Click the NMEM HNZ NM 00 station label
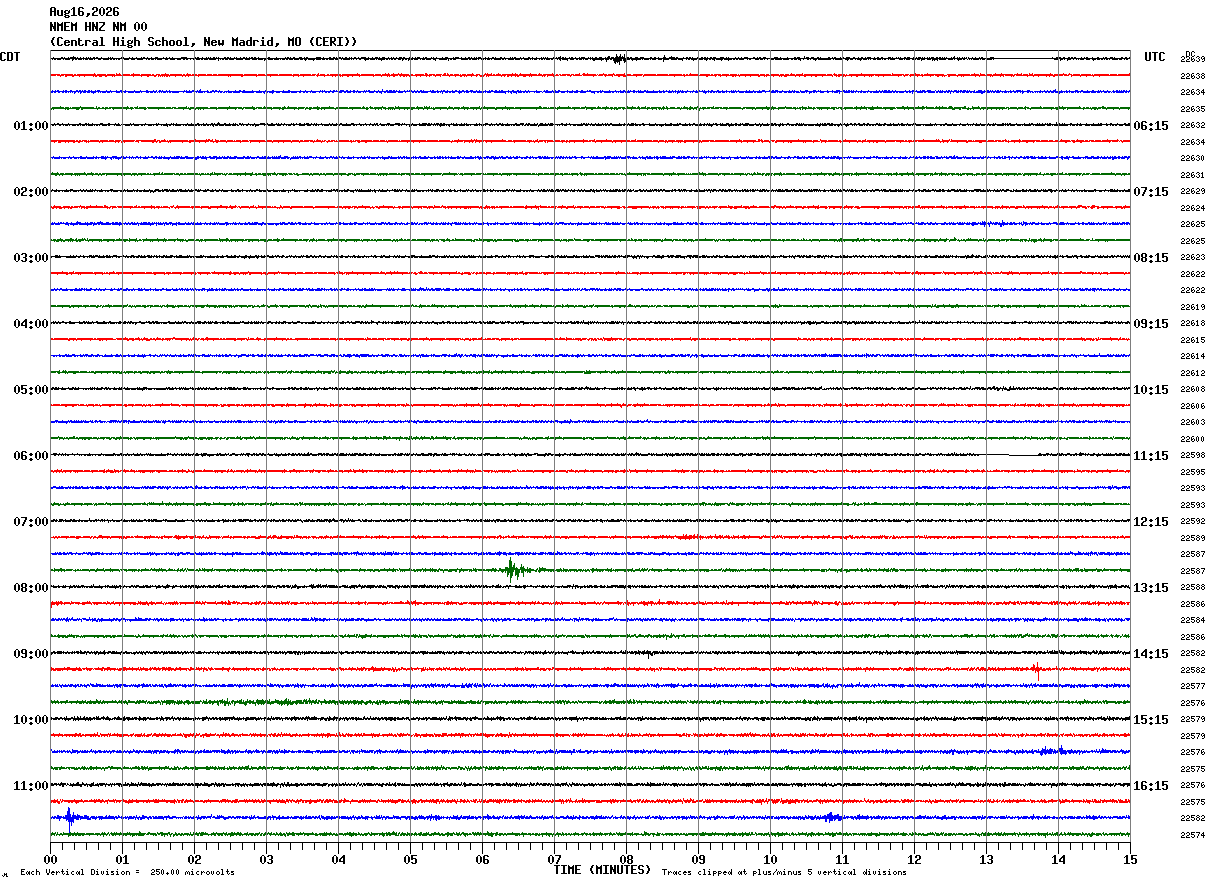Image resolution: width=1210 pixels, height=886 pixels. tap(98, 27)
